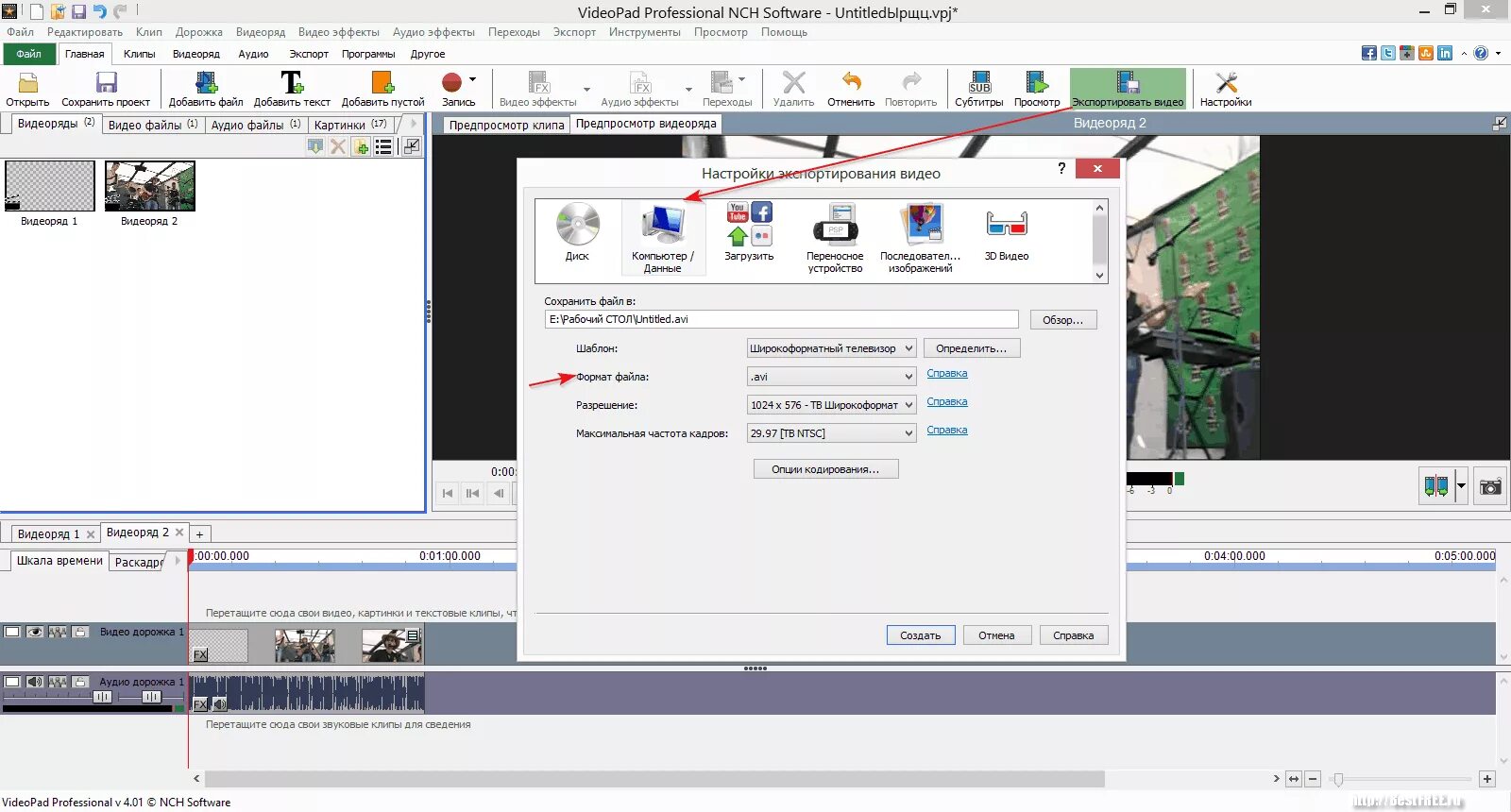The image size is (1511, 812).
Task: Toggle select box of Видео дорожка 1
Action: point(12,632)
